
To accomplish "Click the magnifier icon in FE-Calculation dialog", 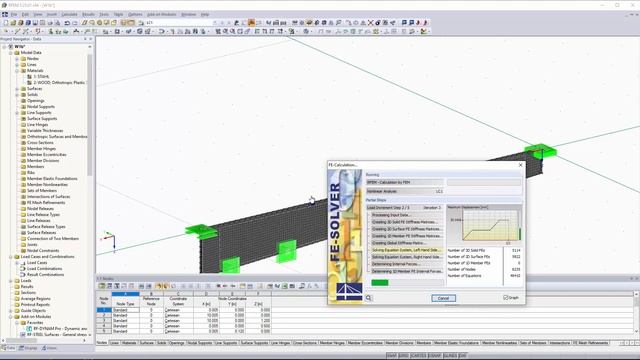I will tap(369, 298).
